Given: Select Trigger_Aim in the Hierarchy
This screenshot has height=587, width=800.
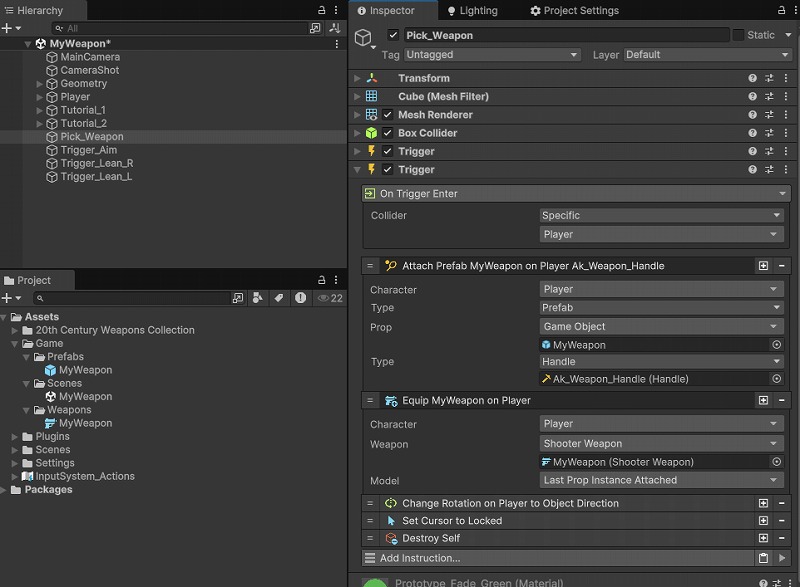Looking at the screenshot, I should [x=88, y=150].
